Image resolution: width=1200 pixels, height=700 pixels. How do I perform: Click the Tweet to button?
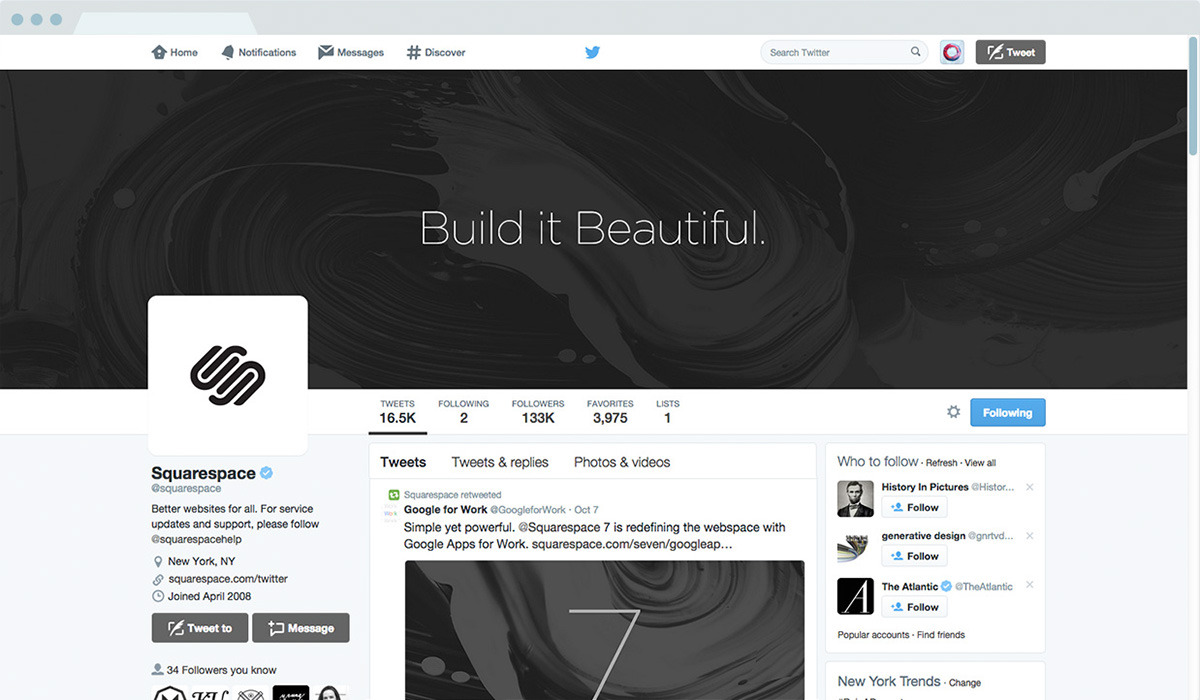200,628
